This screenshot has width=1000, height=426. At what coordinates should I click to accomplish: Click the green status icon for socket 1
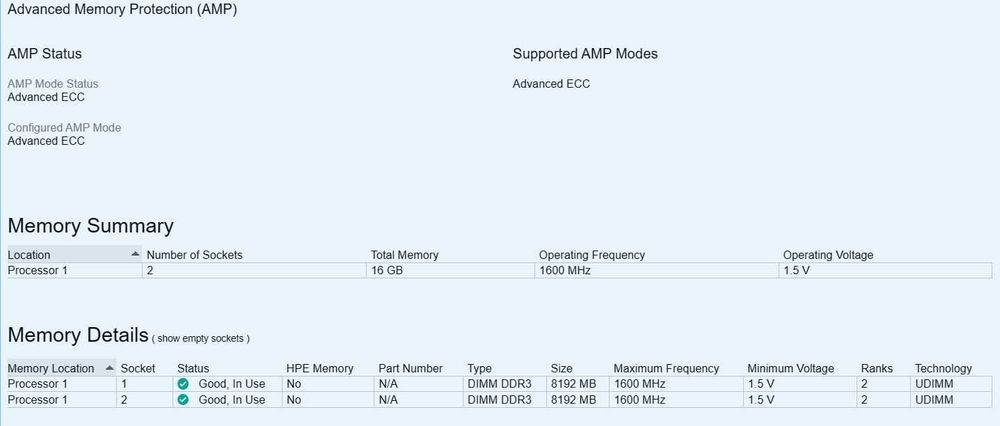[x=183, y=384]
